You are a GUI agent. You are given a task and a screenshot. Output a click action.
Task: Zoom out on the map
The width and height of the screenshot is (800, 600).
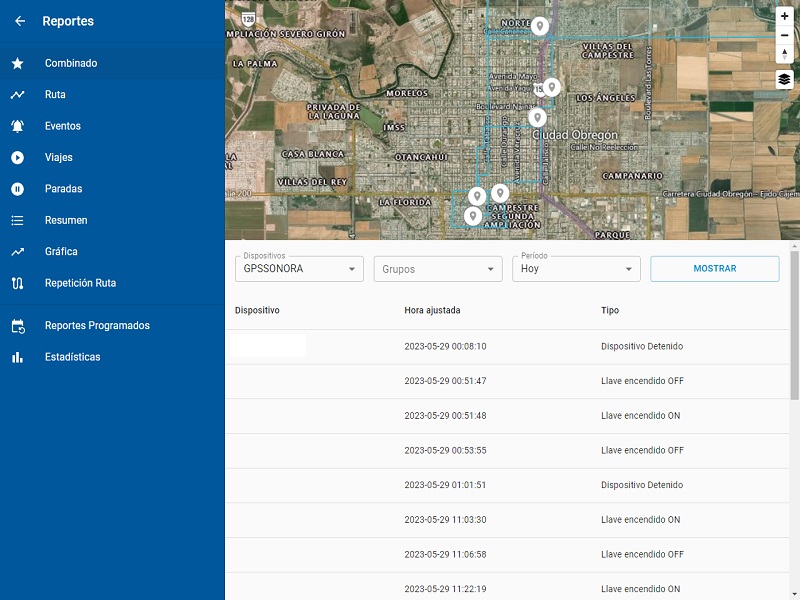(785, 35)
